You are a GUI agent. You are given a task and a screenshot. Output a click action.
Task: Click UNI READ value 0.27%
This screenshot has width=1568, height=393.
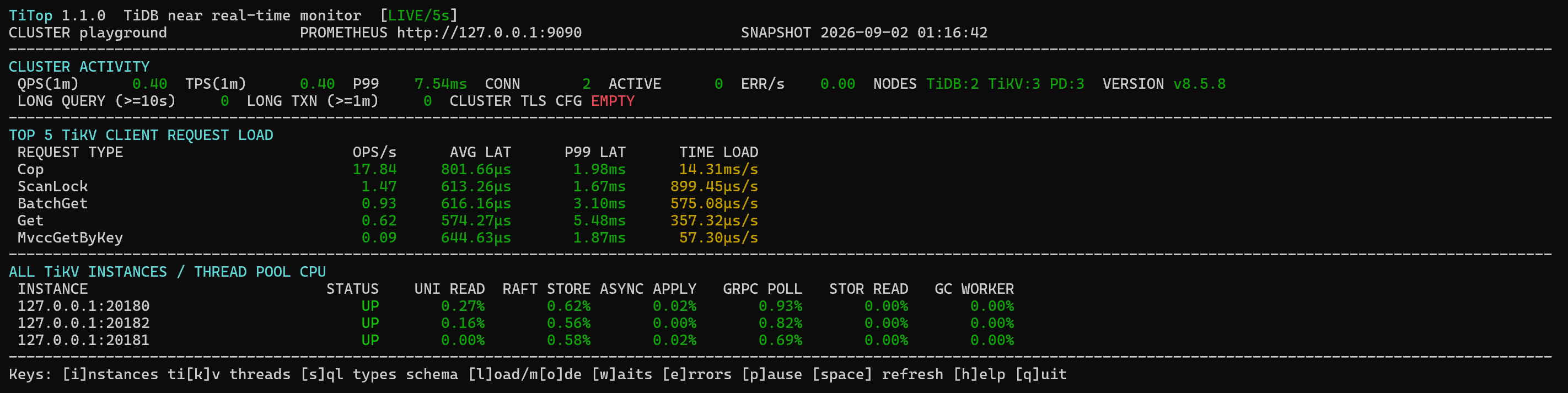pos(463,305)
